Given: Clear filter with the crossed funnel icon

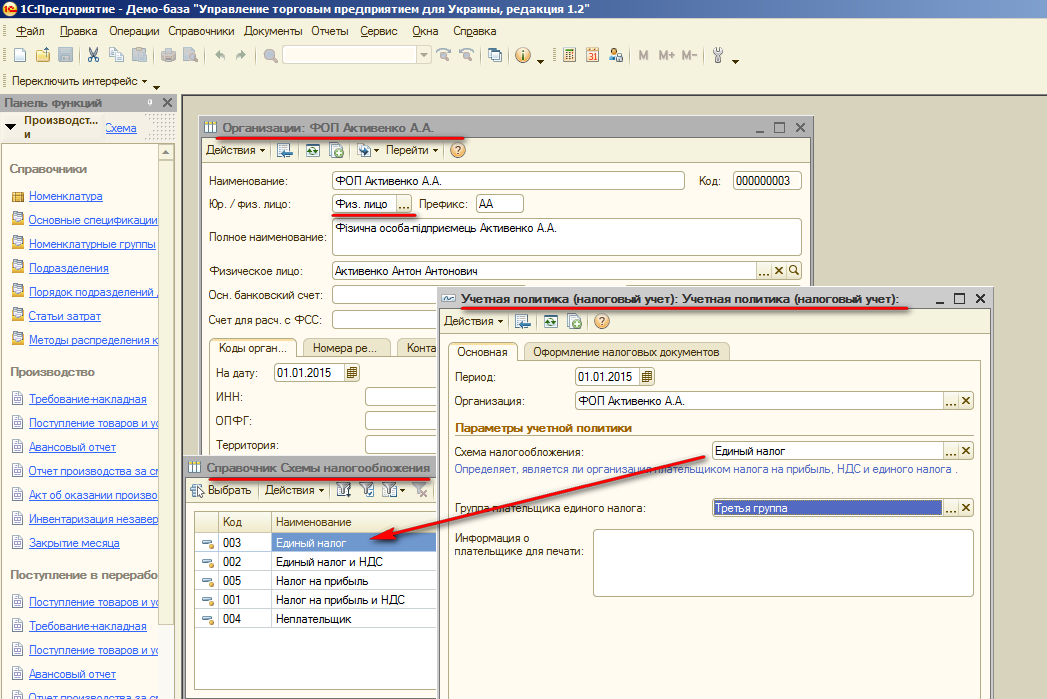Looking at the screenshot, I should click(420, 490).
